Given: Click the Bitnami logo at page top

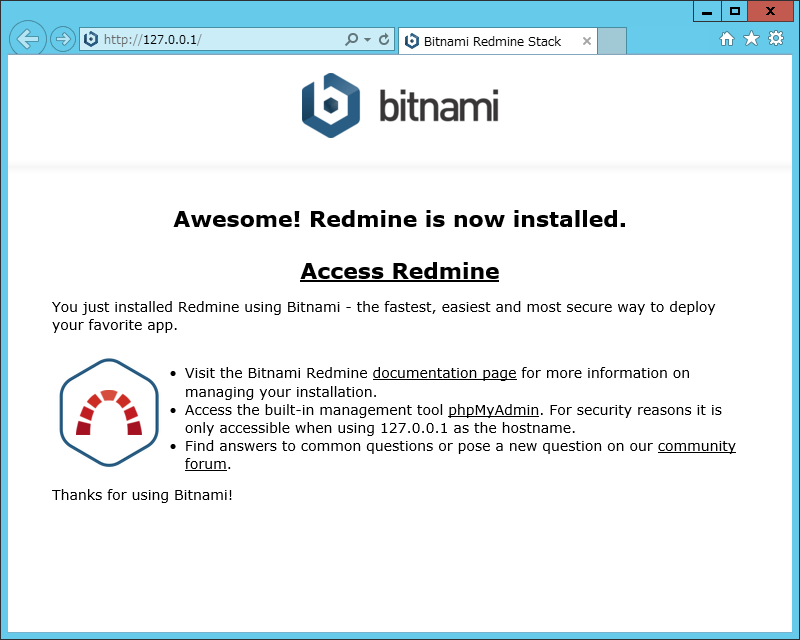Looking at the screenshot, I should [x=400, y=106].
